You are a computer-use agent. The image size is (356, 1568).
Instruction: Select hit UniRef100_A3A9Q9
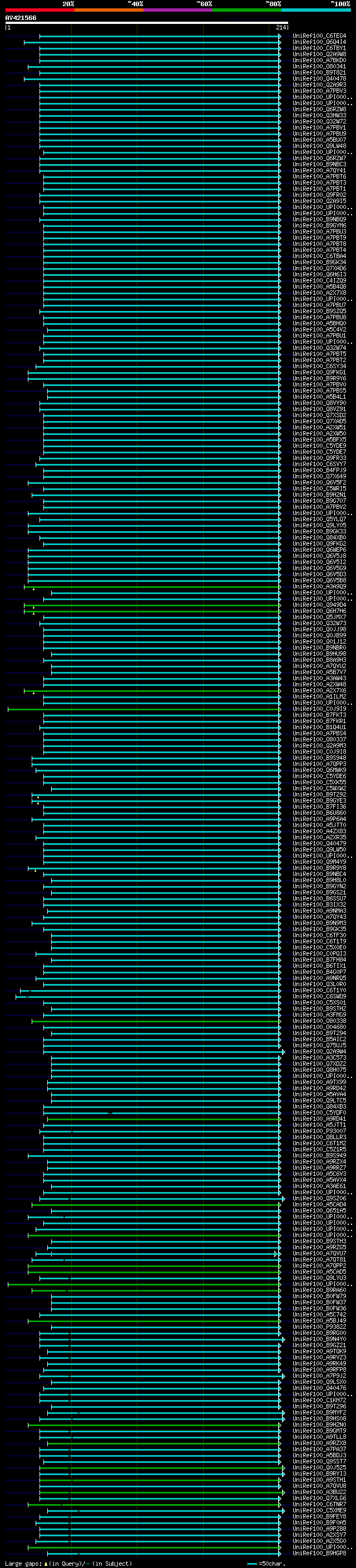click(x=319, y=586)
